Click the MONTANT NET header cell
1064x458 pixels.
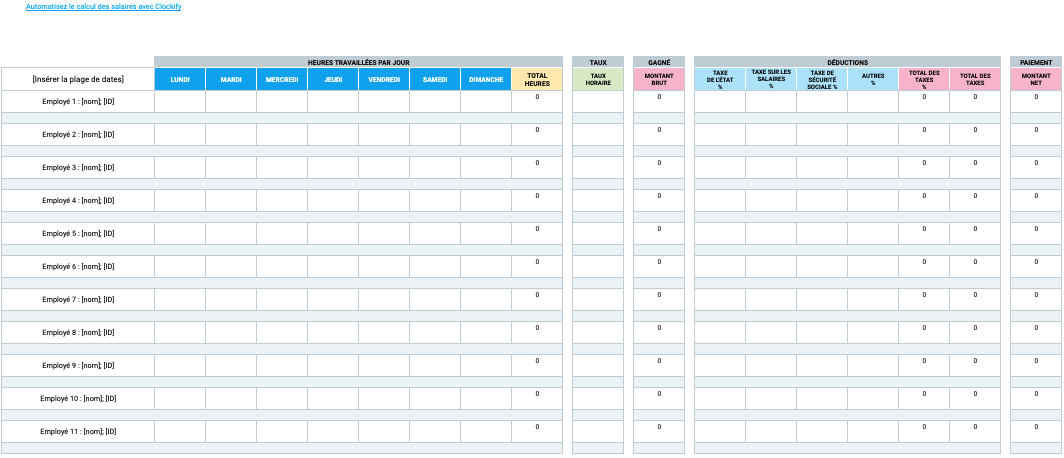1036,79
